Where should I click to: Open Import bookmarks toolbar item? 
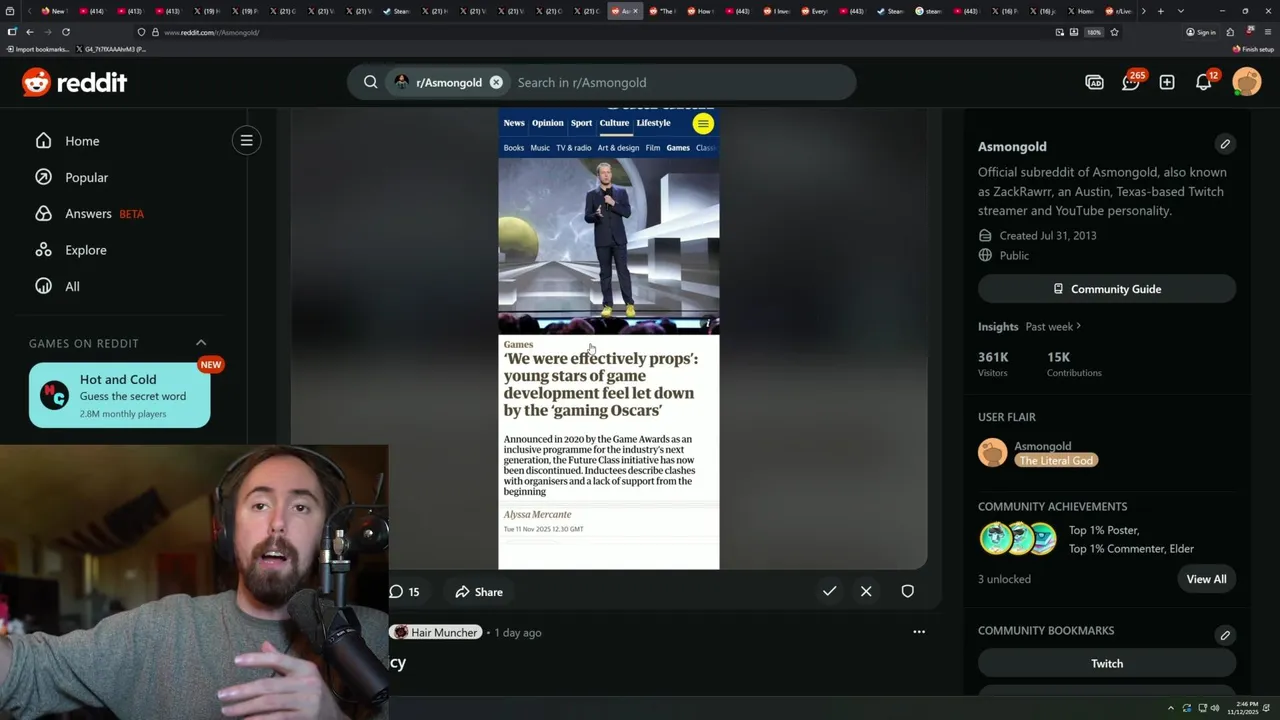coord(38,49)
